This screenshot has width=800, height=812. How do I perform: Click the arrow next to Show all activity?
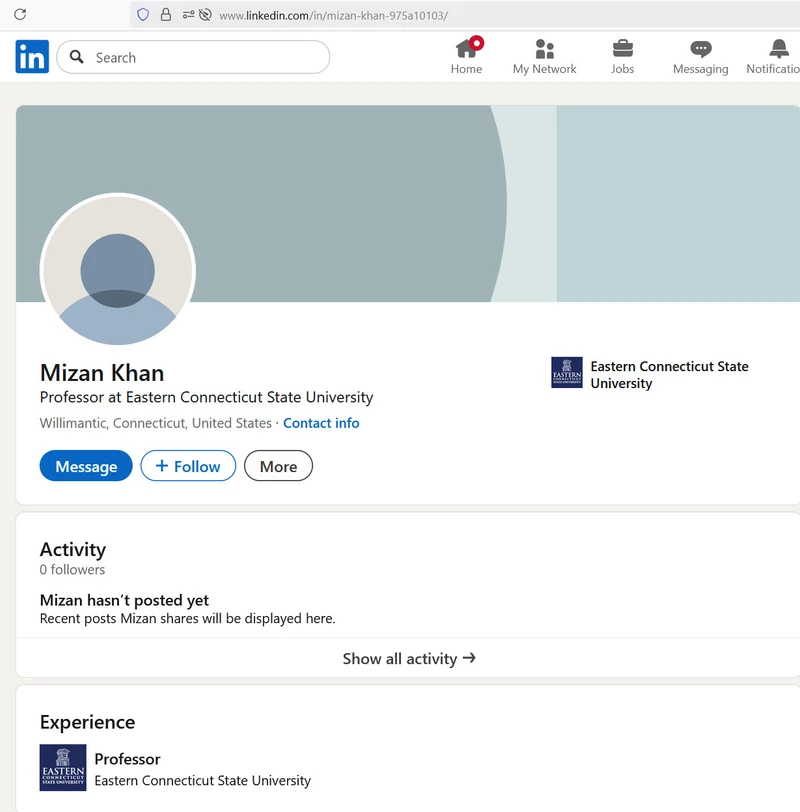point(469,658)
